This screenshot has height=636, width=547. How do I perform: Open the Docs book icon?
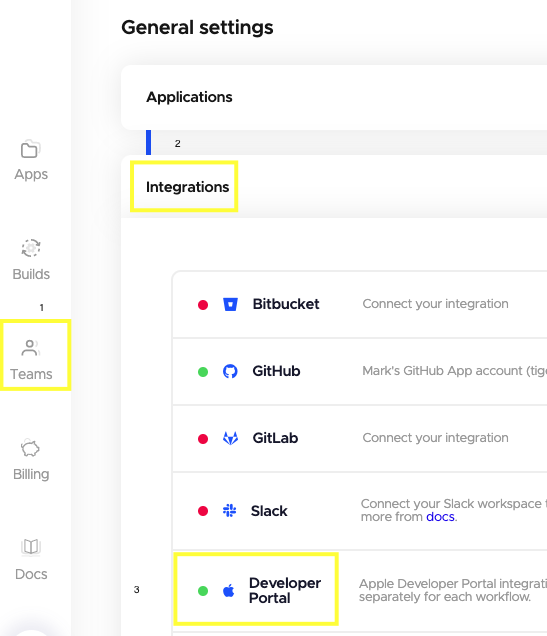[31, 547]
